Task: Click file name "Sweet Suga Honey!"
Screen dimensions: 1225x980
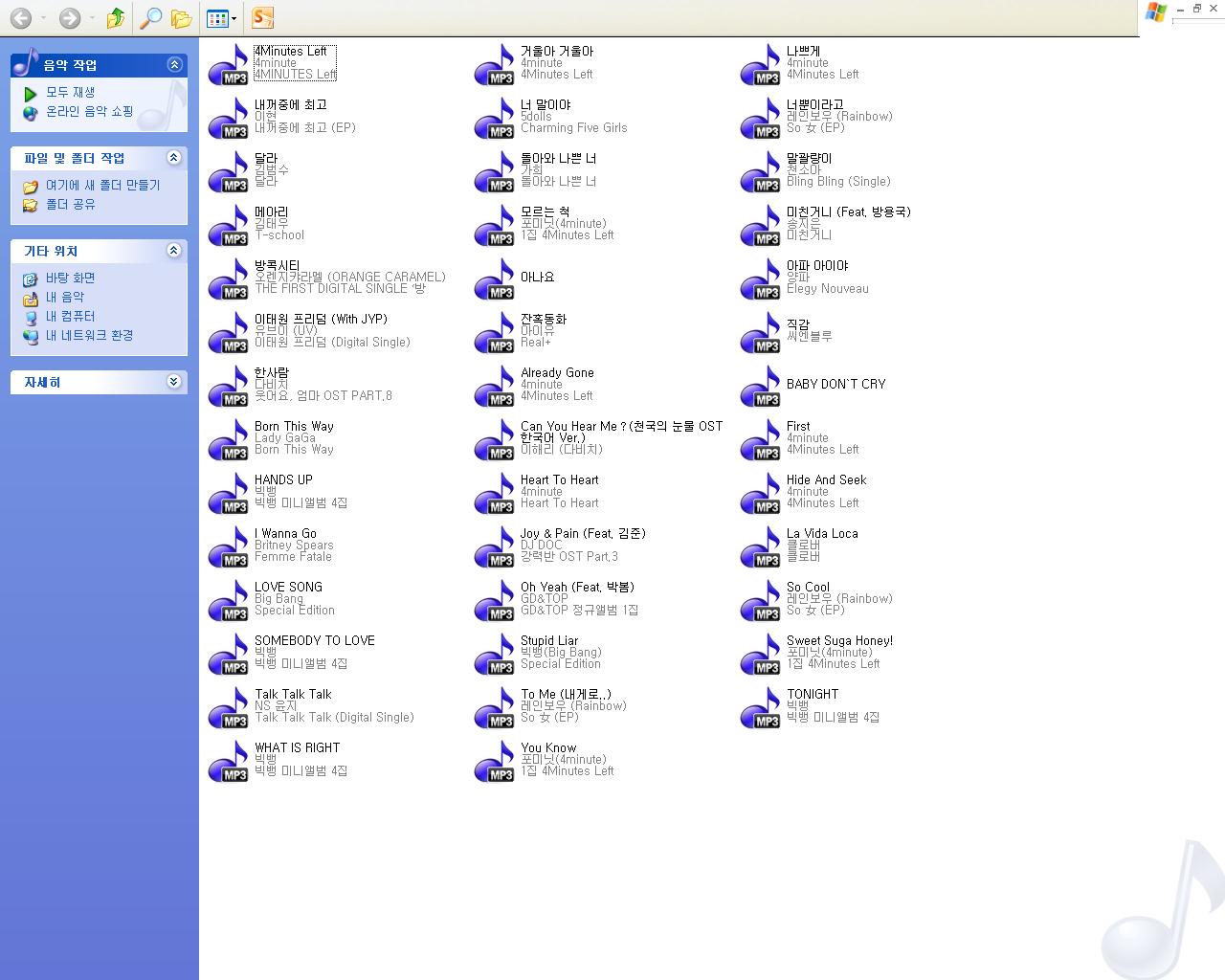Action: pos(839,641)
